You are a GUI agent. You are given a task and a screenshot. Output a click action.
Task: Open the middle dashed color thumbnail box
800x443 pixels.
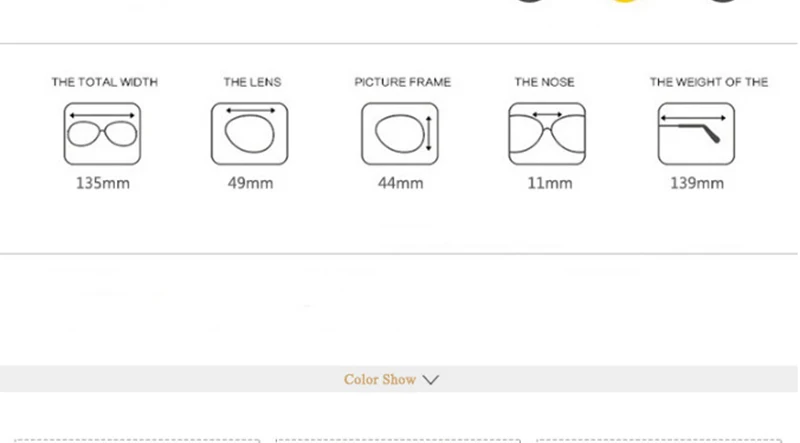pos(398,440)
